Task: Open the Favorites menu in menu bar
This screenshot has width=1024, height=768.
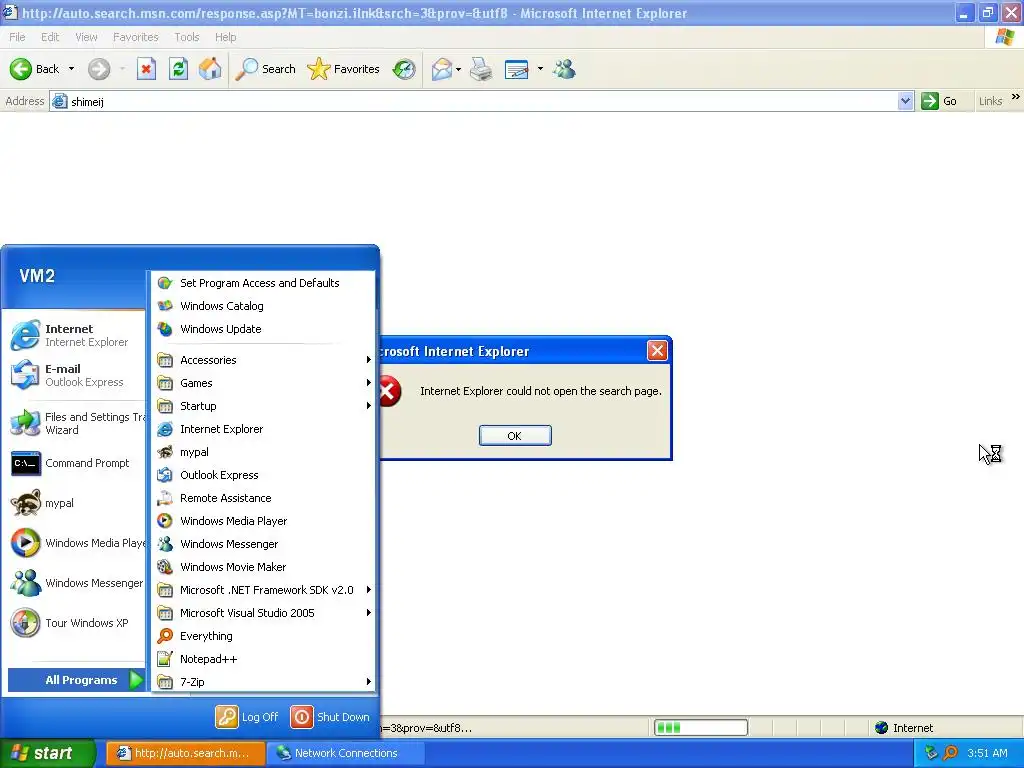Action: [x=135, y=37]
